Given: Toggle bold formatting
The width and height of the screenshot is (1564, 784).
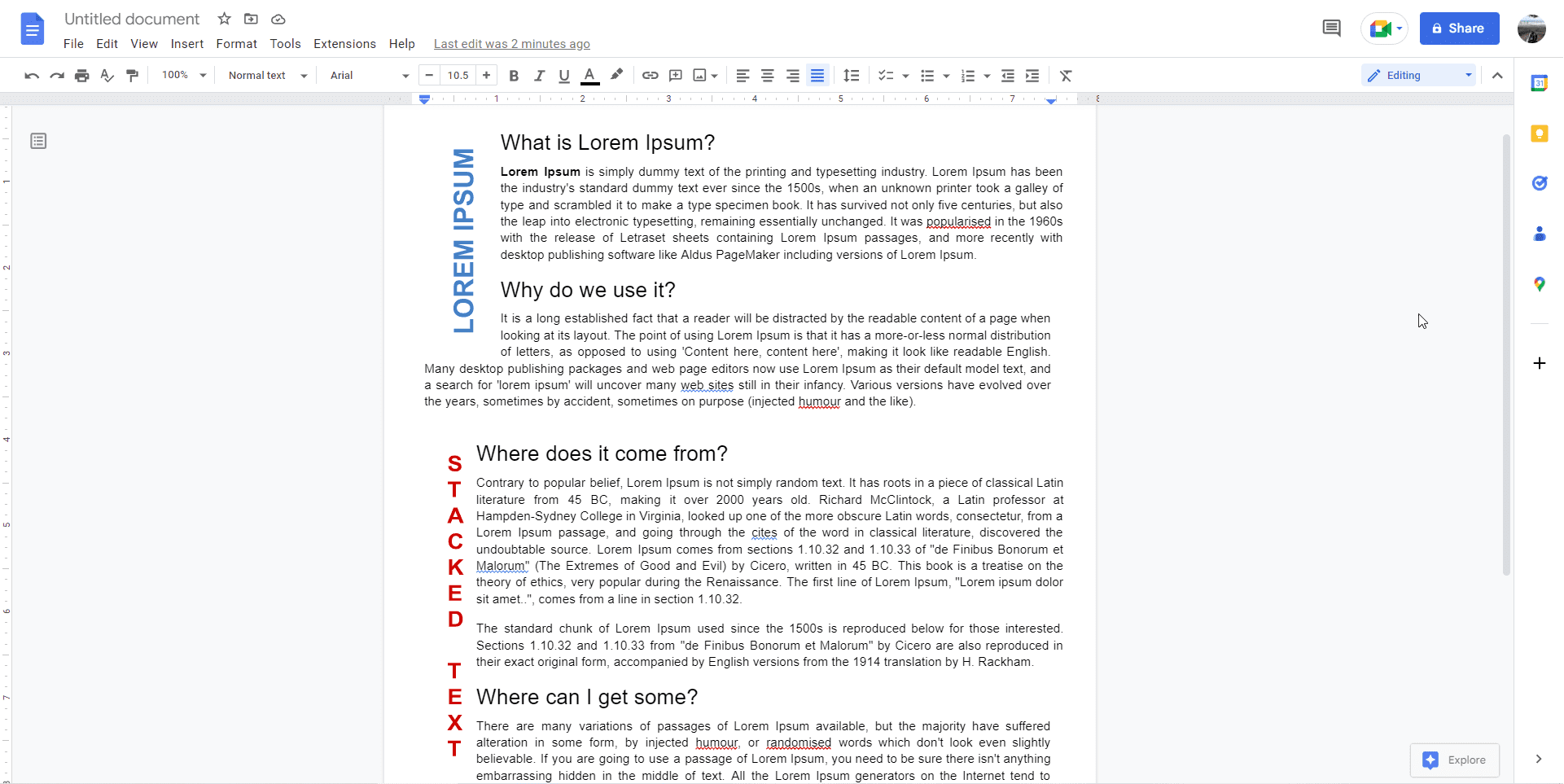Looking at the screenshot, I should [x=514, y=75].
